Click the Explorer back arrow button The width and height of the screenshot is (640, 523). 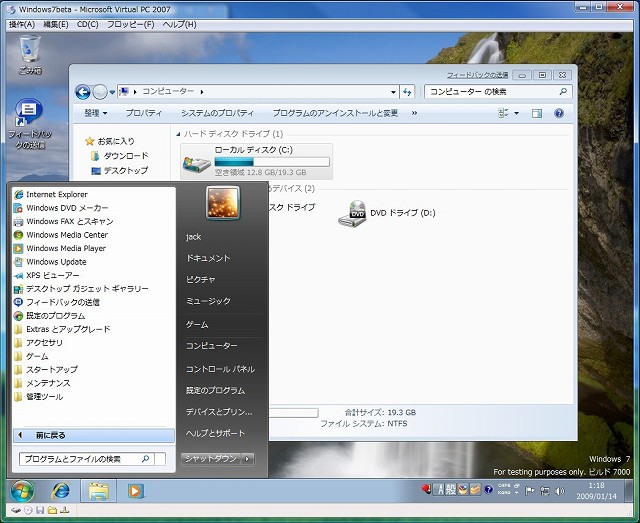pyautogui.click(x=83, y=92)
